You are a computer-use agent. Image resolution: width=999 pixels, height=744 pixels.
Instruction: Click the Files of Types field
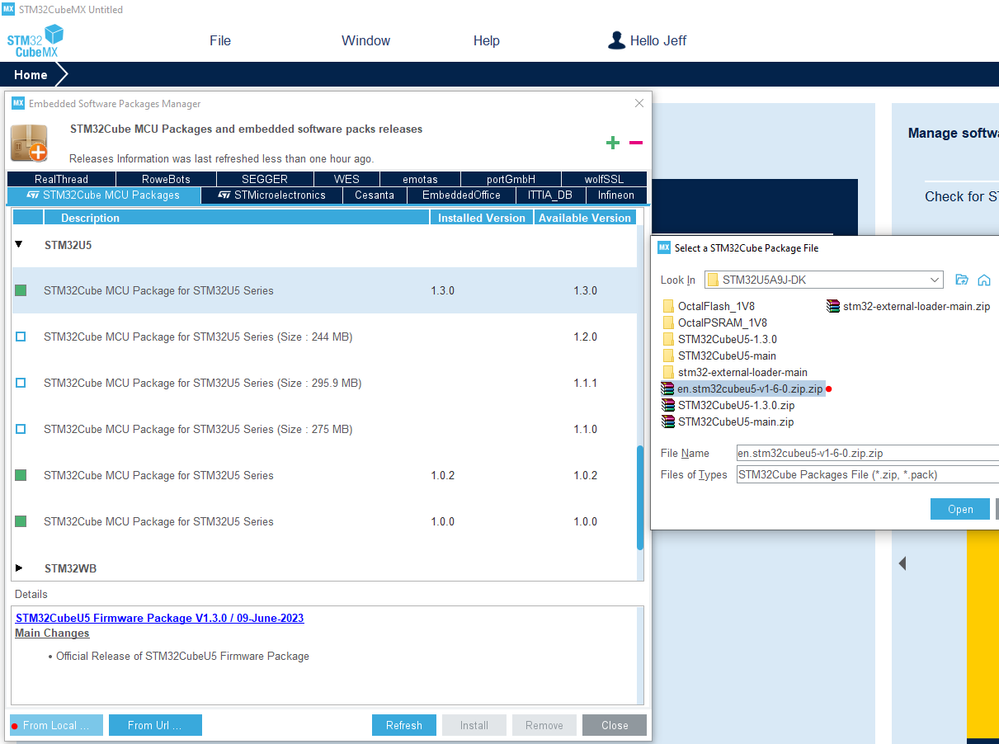868,475
